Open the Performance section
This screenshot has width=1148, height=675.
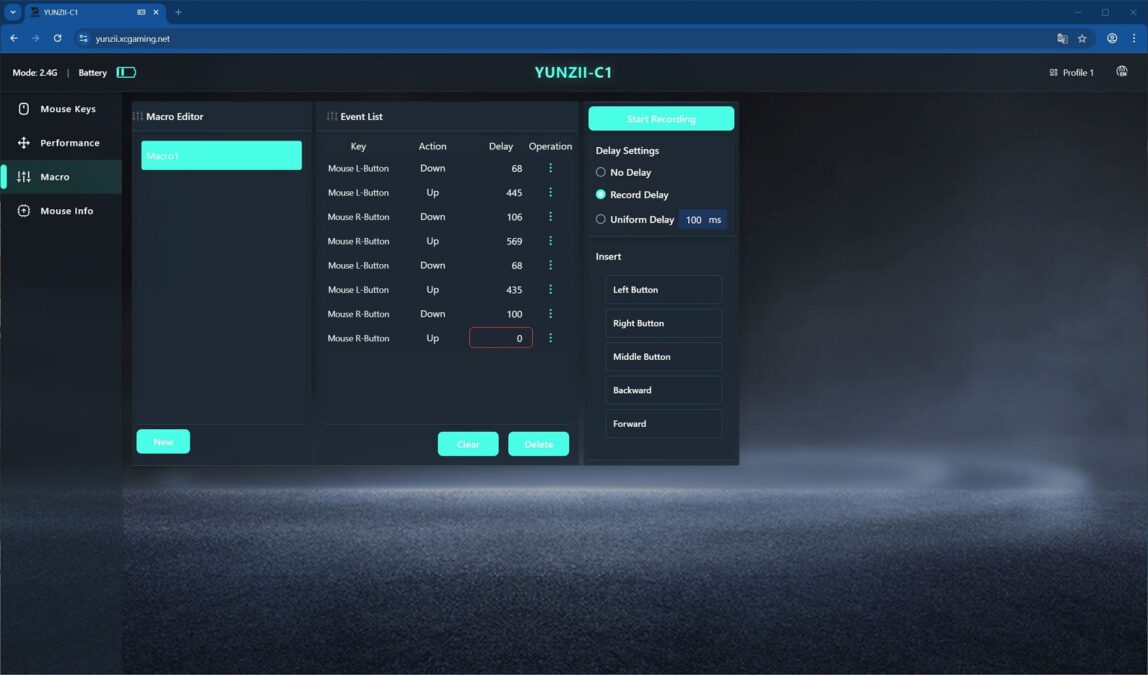[x=61, y=143]
